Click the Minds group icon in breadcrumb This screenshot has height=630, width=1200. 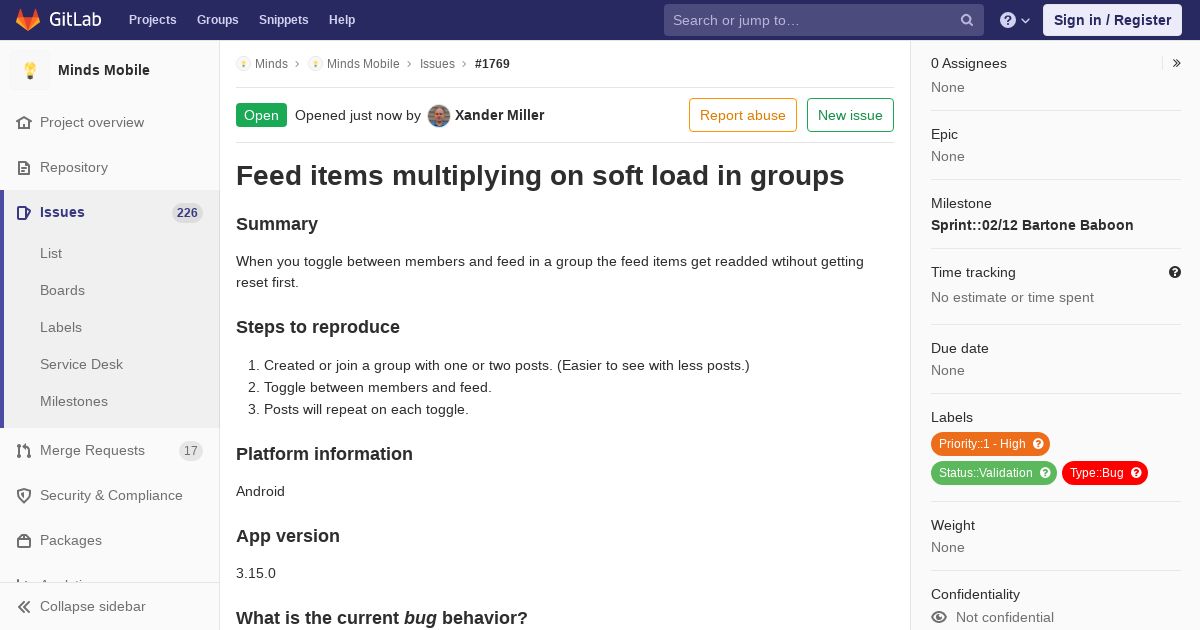click(243, 64)
